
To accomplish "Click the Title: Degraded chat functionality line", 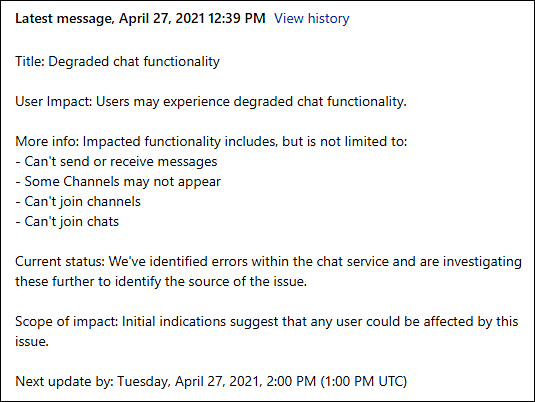I will [117, 62].
